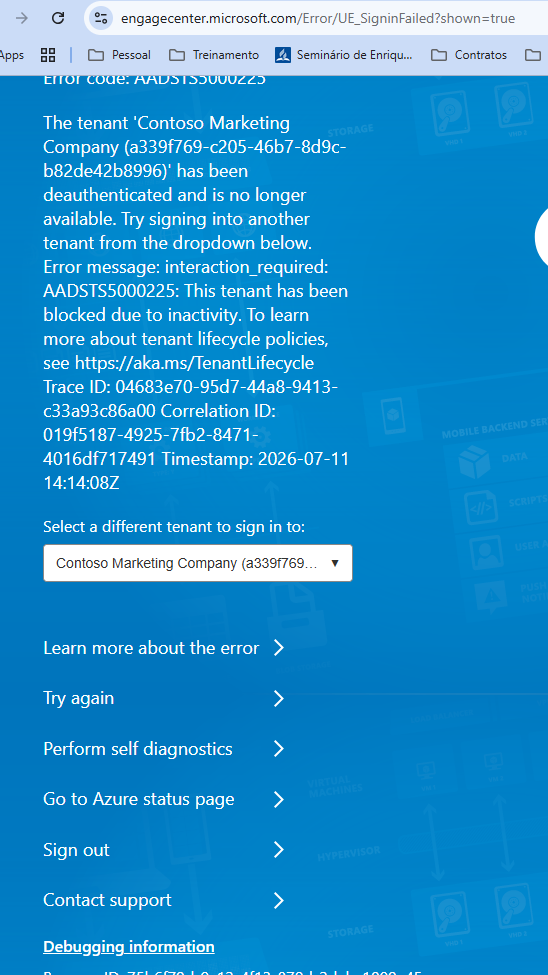Click Learn more about the error
548x975 pixels.
151,648
